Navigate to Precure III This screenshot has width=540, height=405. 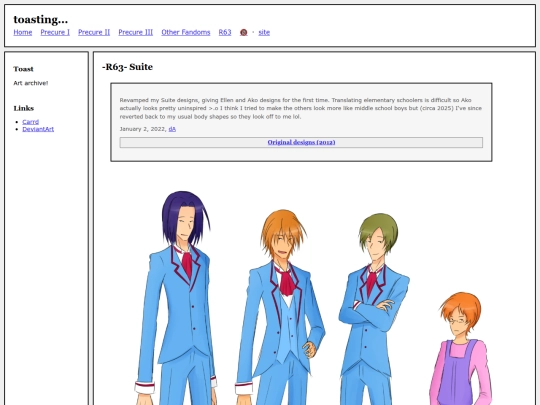136,32
